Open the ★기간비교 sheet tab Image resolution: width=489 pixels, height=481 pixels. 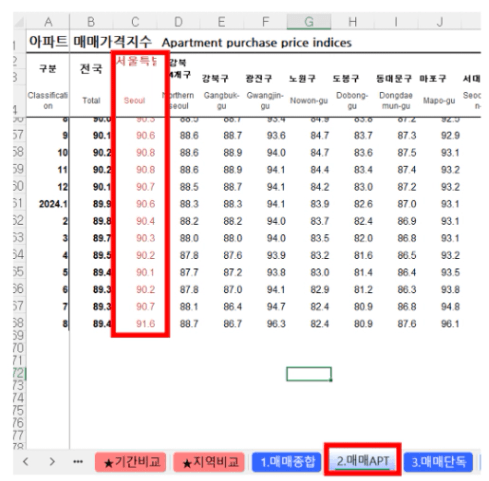click(131, 462)
